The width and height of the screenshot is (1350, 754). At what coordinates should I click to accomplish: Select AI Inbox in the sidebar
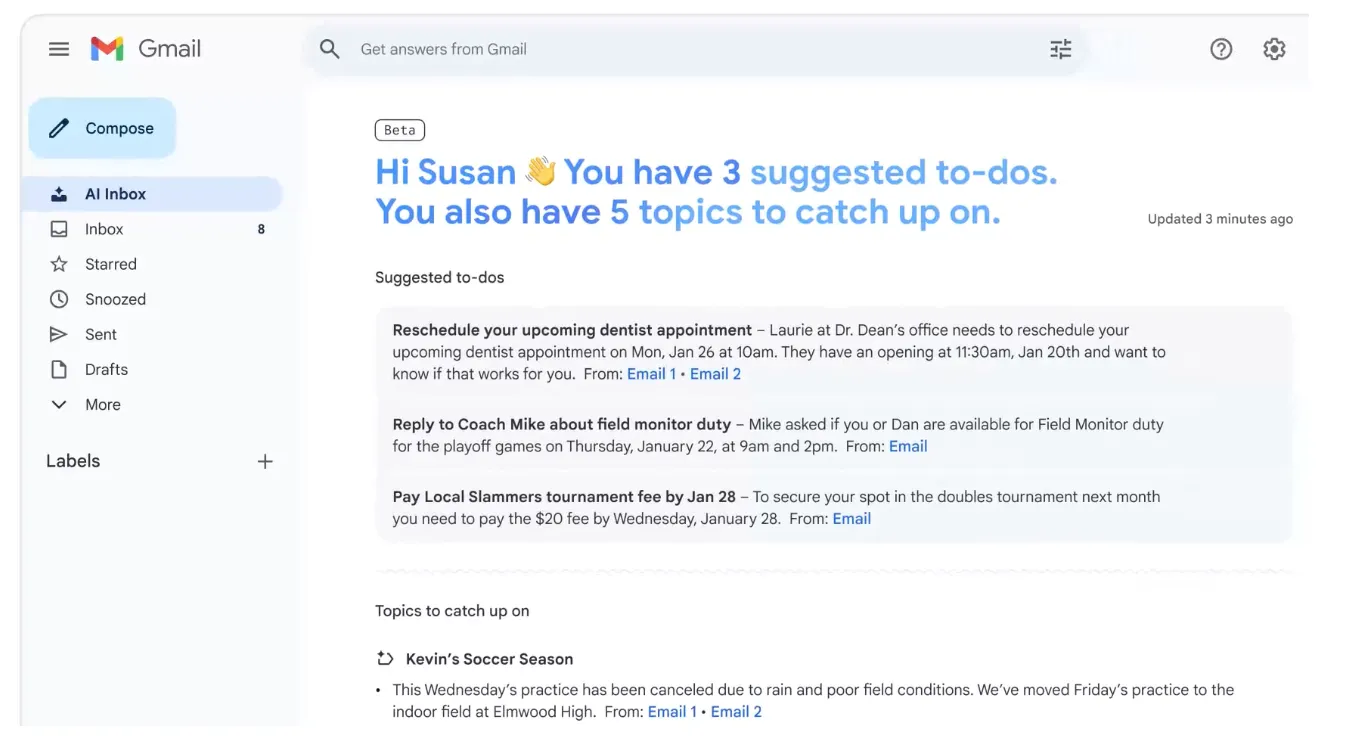[115, 194]
